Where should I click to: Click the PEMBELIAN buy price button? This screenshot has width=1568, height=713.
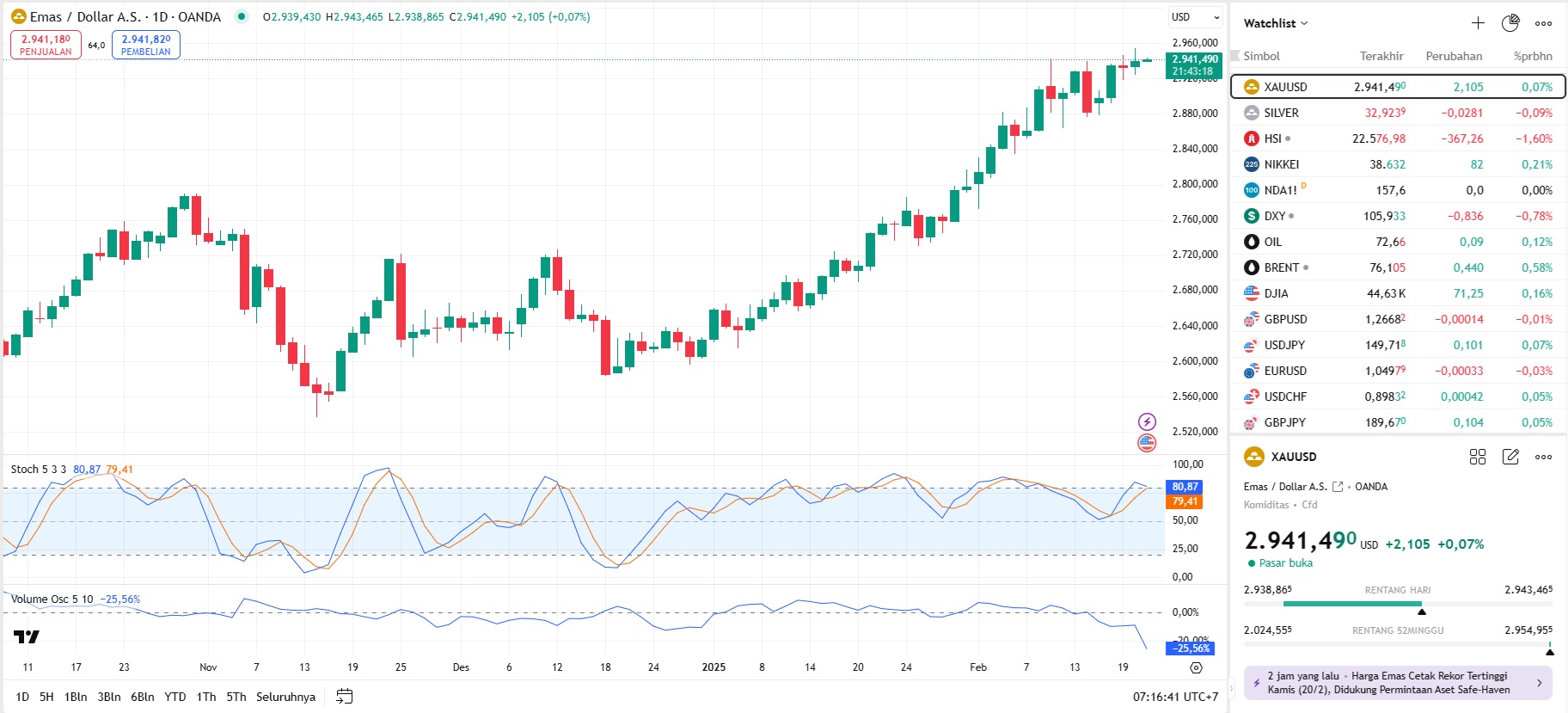[x=146, y=45]
